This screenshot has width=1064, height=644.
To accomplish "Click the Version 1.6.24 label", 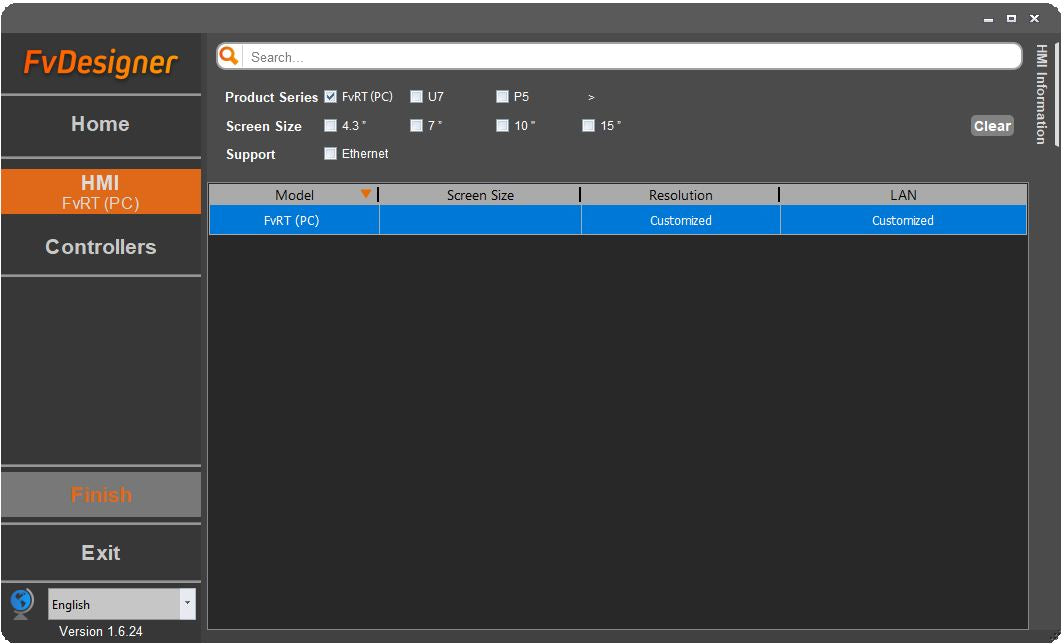I will tap(100, 631).
